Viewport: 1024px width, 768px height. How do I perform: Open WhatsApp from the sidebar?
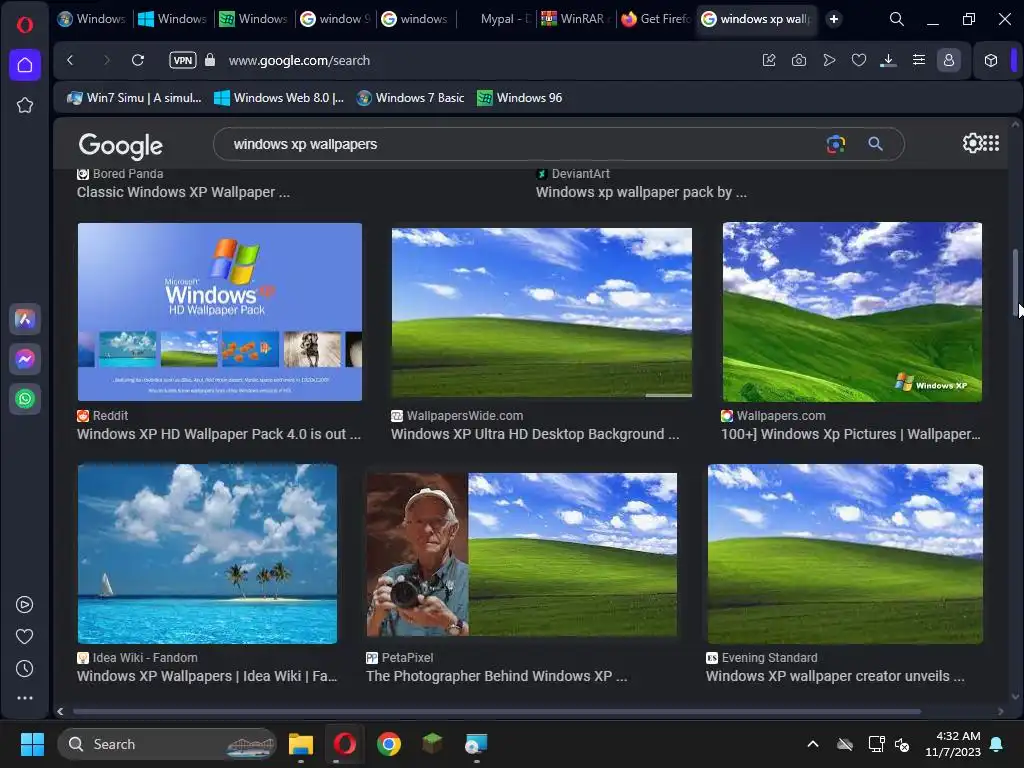coord(25,398)
